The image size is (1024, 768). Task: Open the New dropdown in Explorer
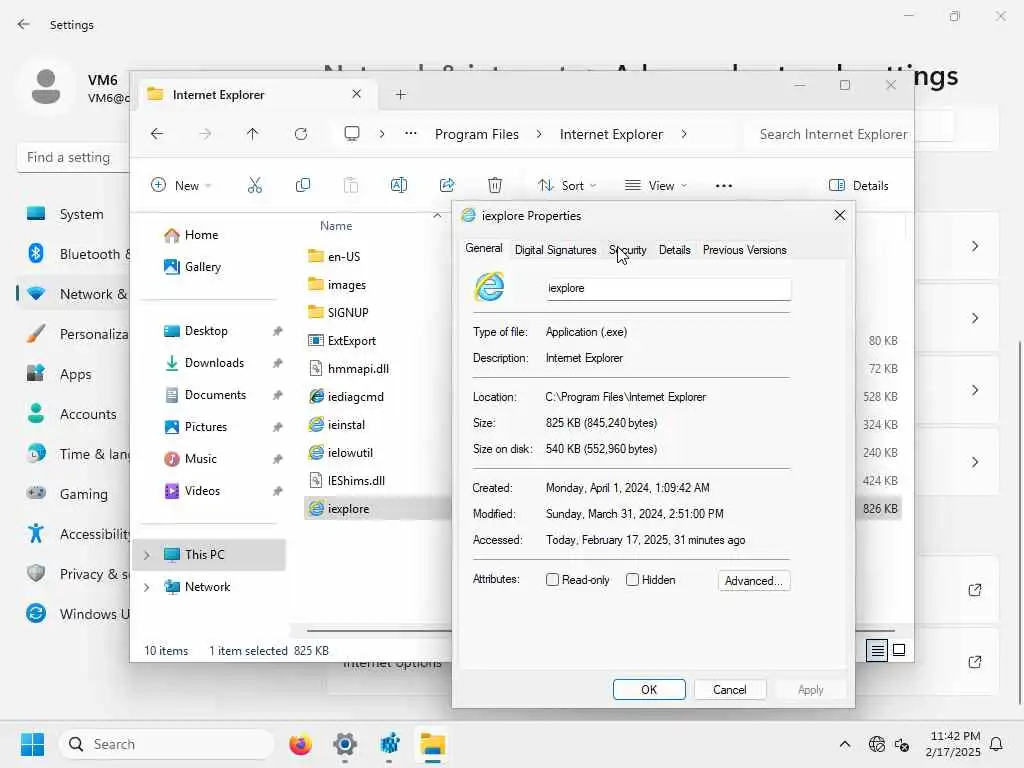(181, 185)
